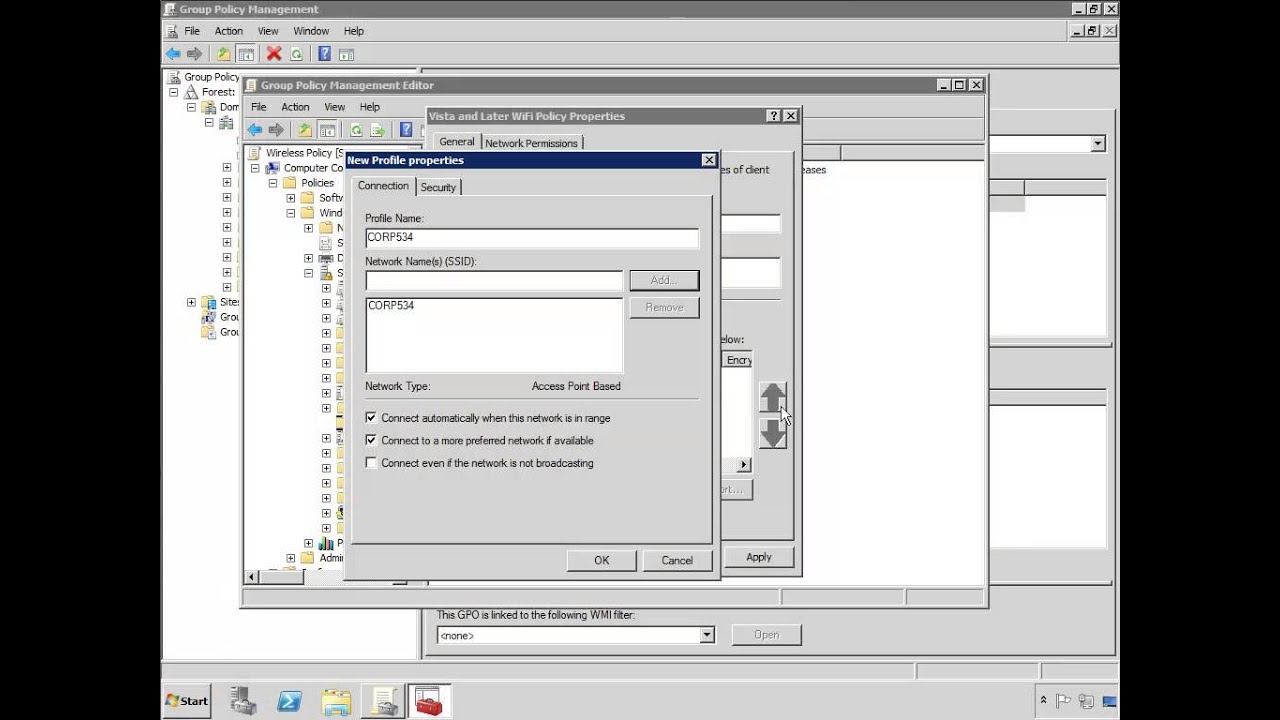Viewport: 1280px width, 720px height.
Task: Open View menu in Group Policy Management Editor
Action: click(x=334, y=107)
